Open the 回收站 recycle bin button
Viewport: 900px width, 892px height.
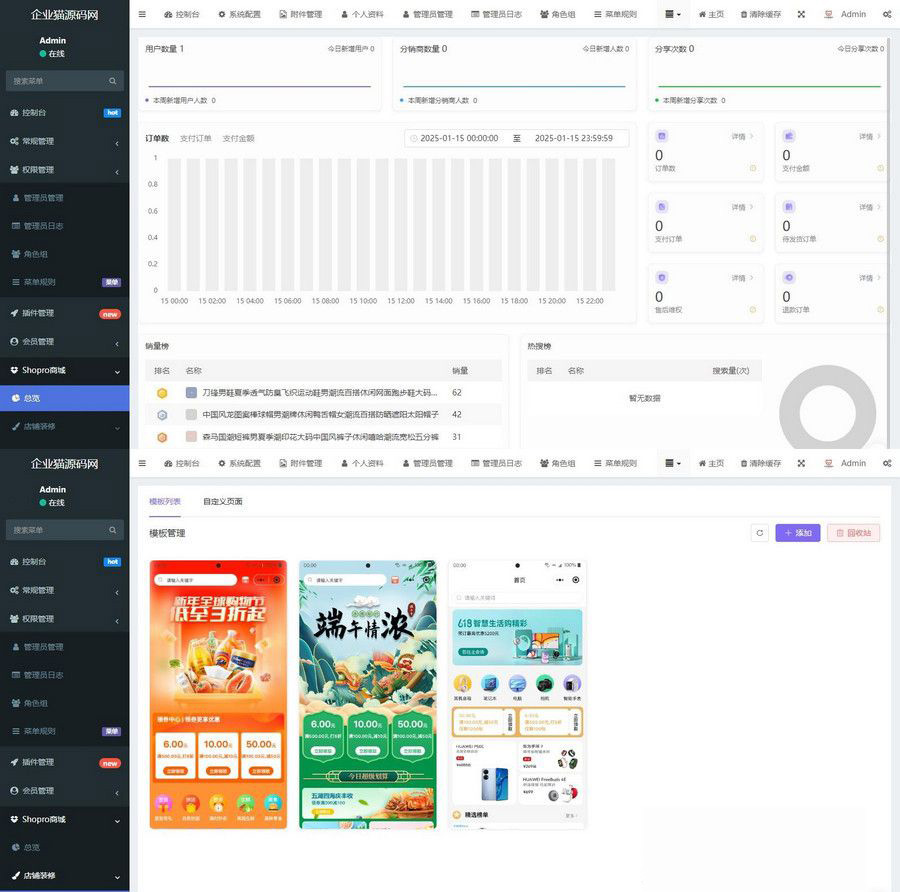(853, 533)
